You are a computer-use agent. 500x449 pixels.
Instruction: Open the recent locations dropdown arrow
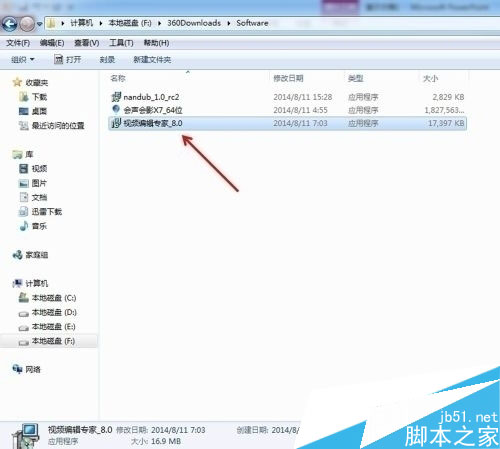pos(40,24)
